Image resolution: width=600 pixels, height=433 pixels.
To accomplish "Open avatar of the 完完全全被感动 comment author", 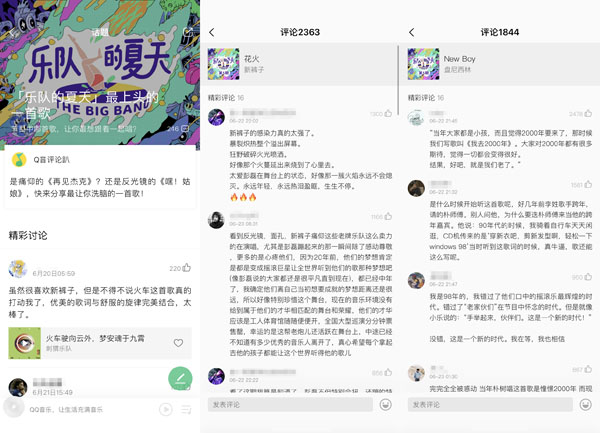I will pos(416,373).
